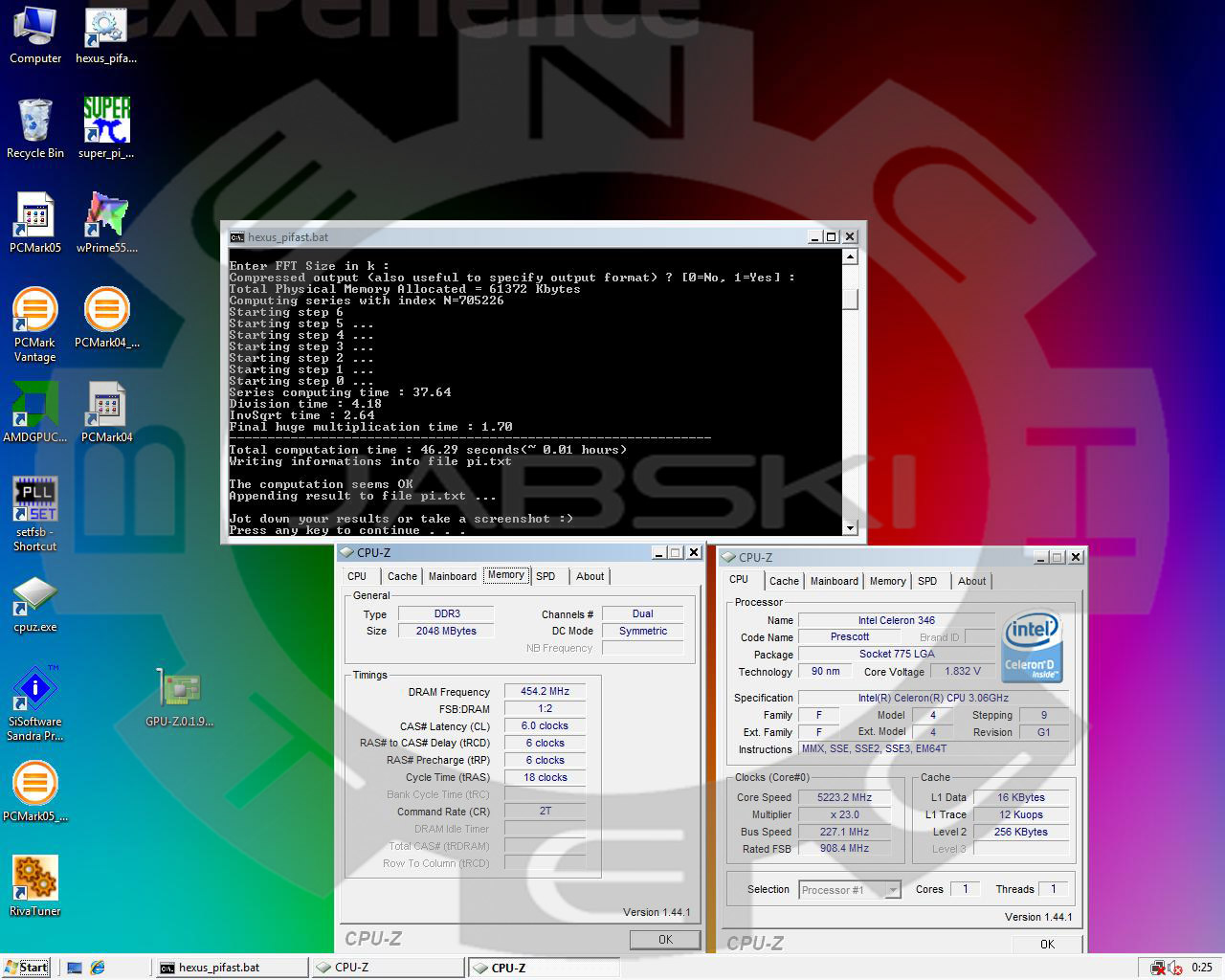Switch to hexus_pifast.bat in the taskbar
The width and height of the screenshot is (1225, 980).
(231, 968)
